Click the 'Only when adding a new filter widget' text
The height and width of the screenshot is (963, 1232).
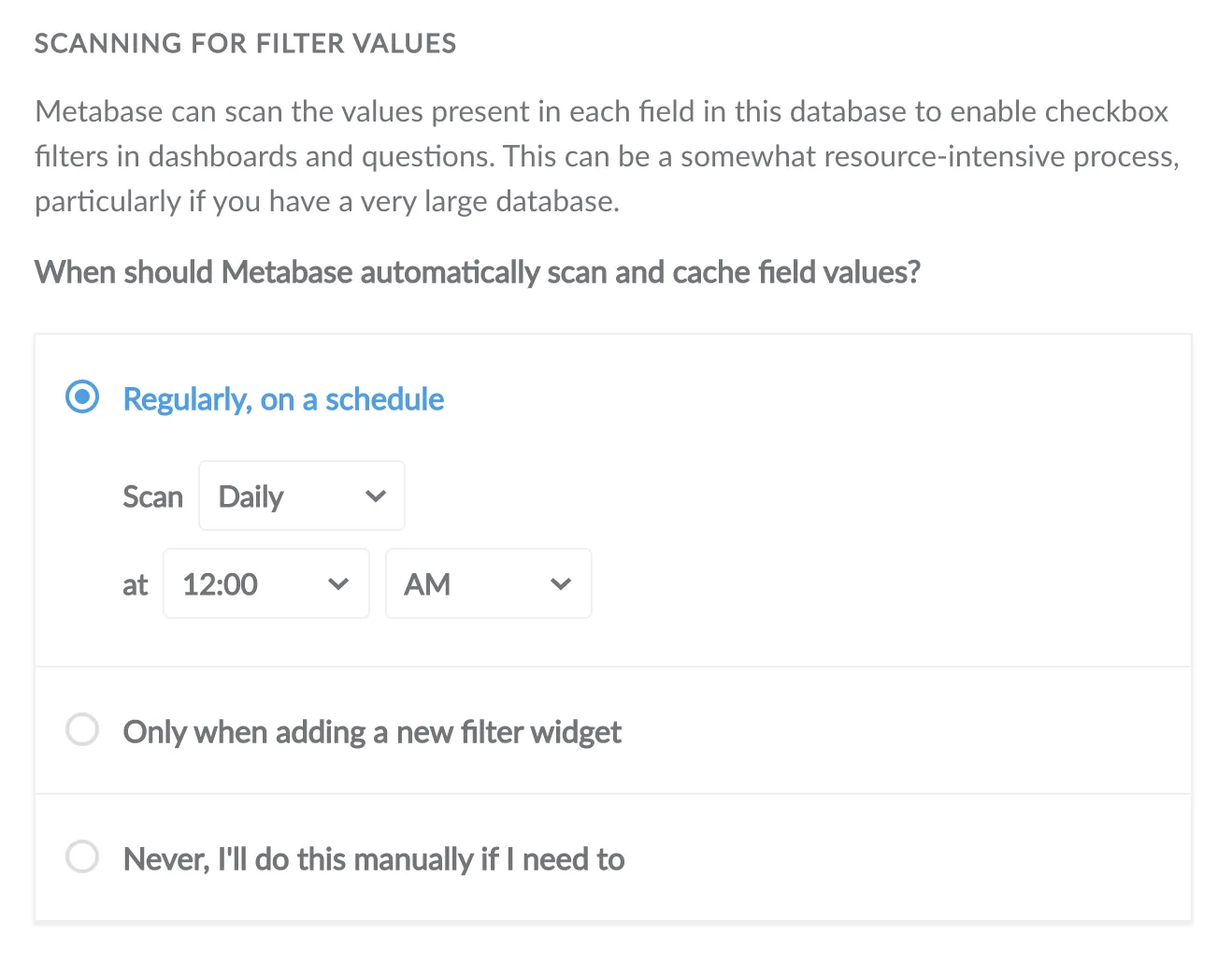click(x=372, y=732)
